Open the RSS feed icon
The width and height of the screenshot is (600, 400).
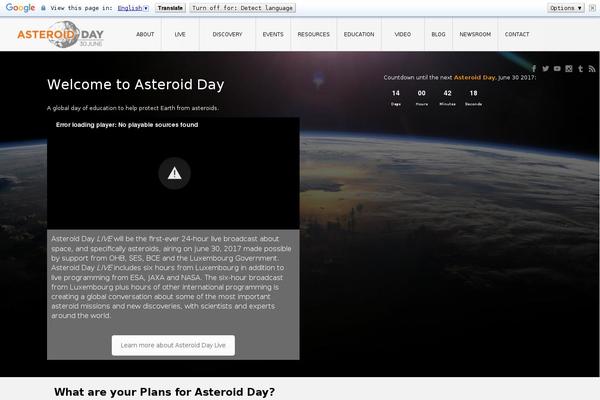pyautogui.click(x=592, y=69)
